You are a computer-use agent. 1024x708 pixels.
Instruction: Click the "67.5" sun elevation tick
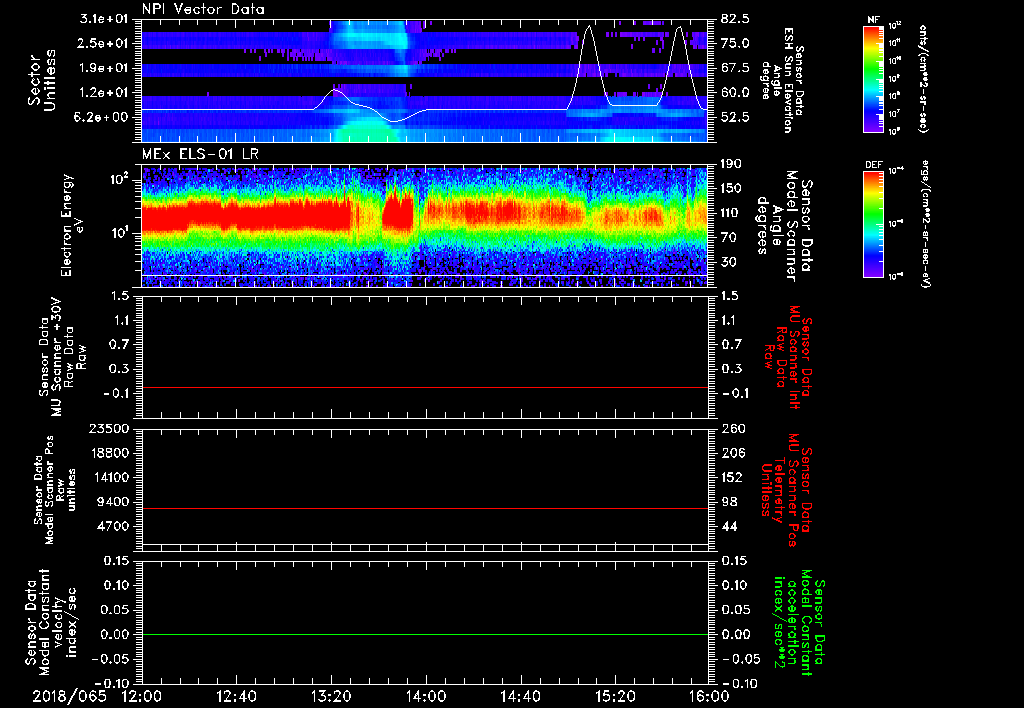coord(735,68)
